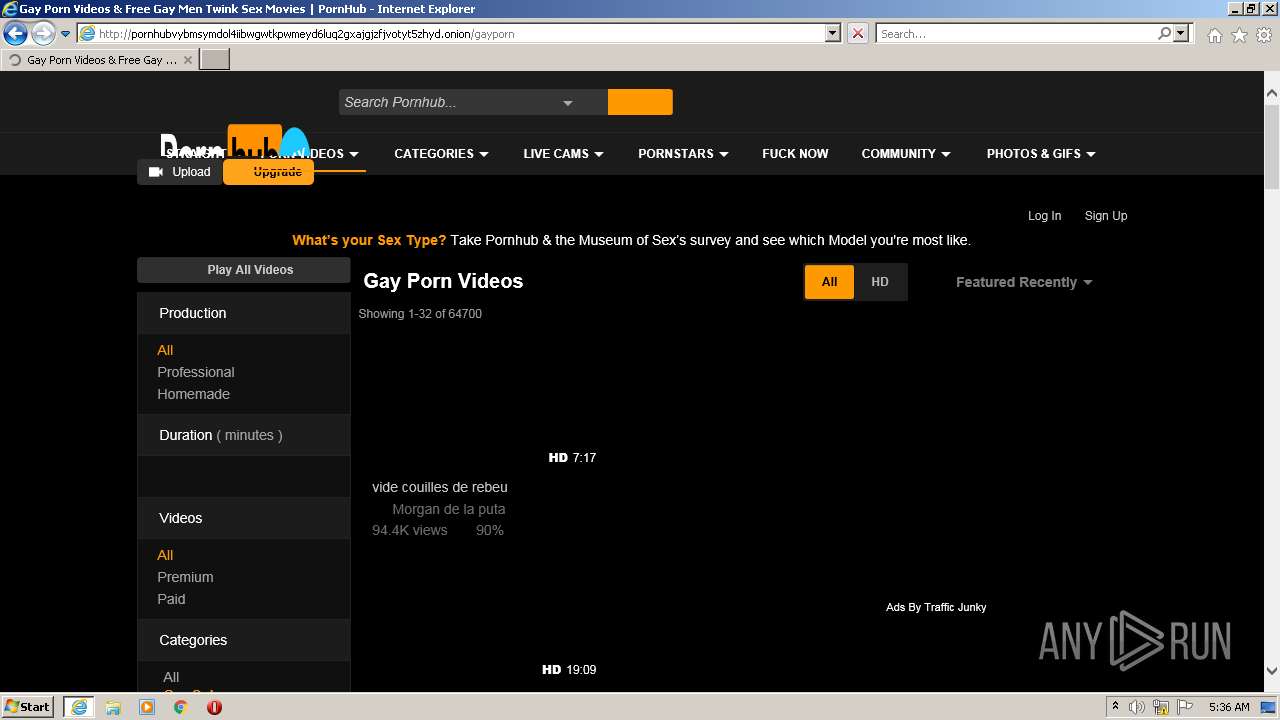
Task: Click the page scrollbar down arrow
Action: tap(1272, 672)
